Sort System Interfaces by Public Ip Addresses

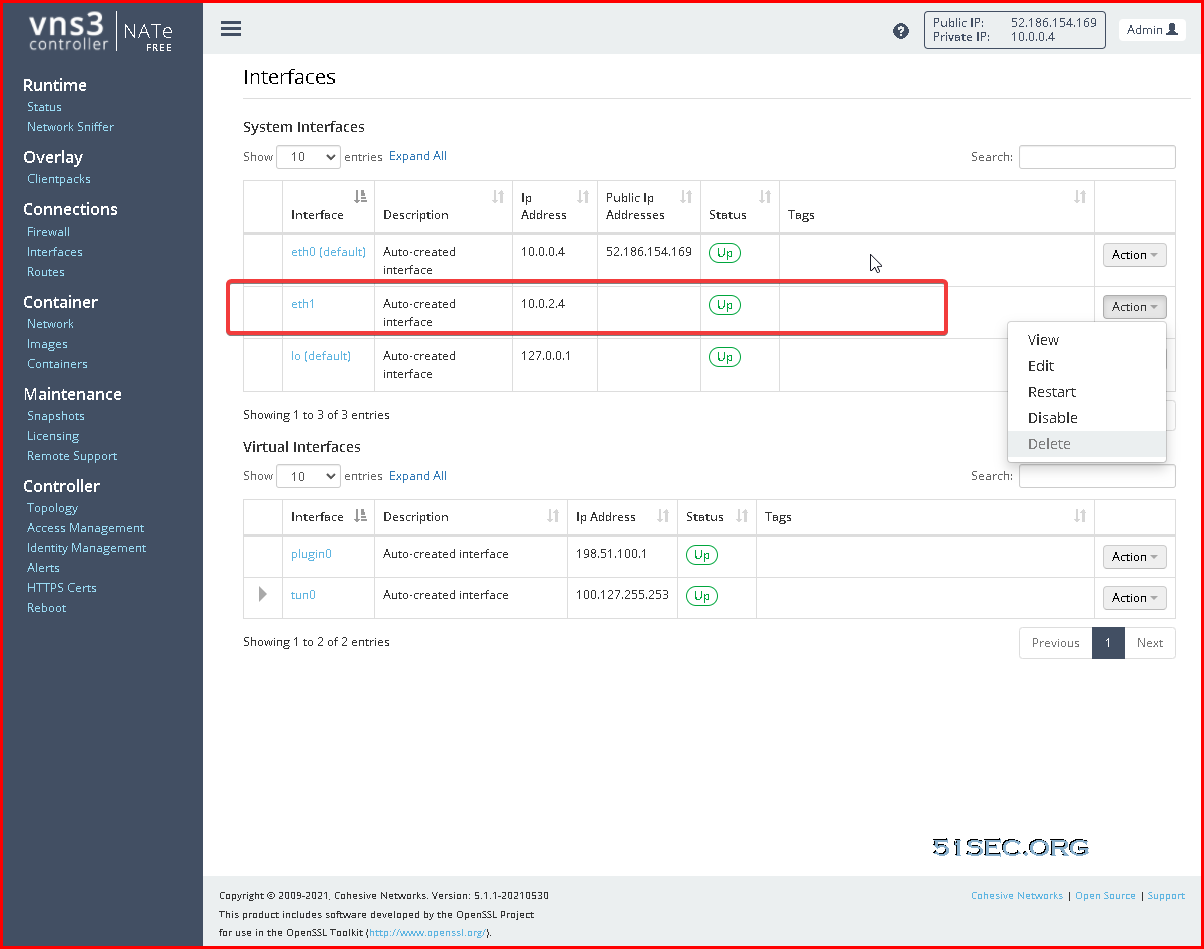tap(649, 206)
